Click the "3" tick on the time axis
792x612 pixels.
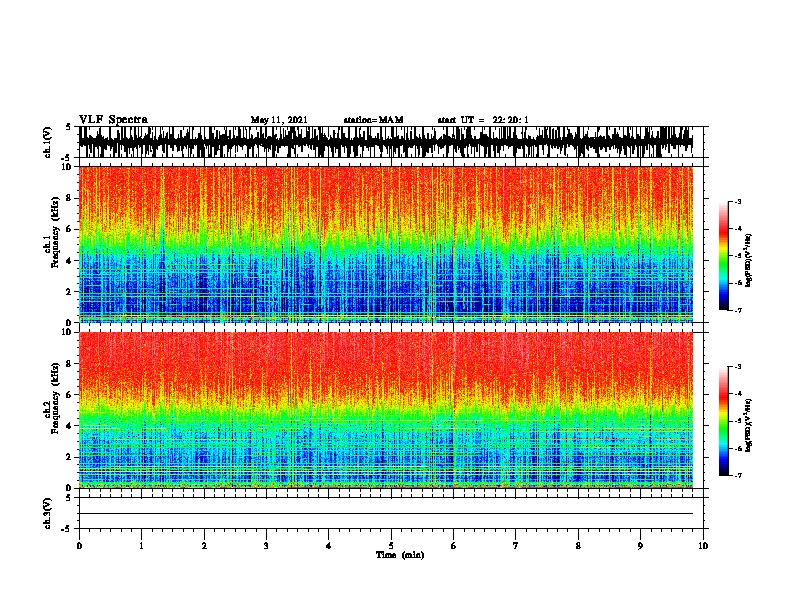click(x=266, y=546)
